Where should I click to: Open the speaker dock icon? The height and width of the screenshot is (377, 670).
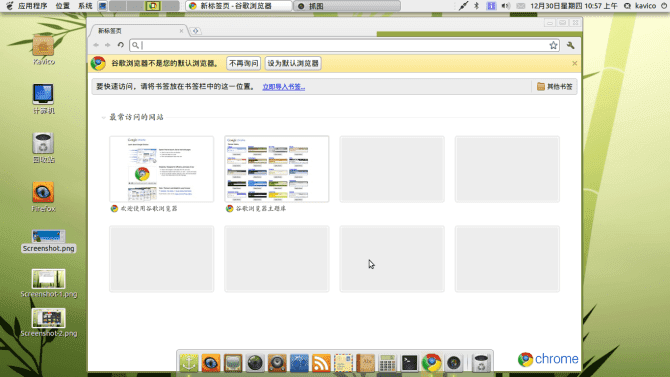(x=277, y=363)
